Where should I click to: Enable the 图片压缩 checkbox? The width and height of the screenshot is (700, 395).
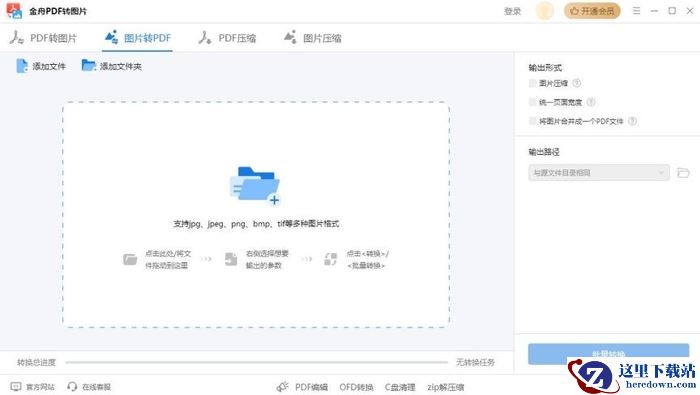tap(532, 83)
